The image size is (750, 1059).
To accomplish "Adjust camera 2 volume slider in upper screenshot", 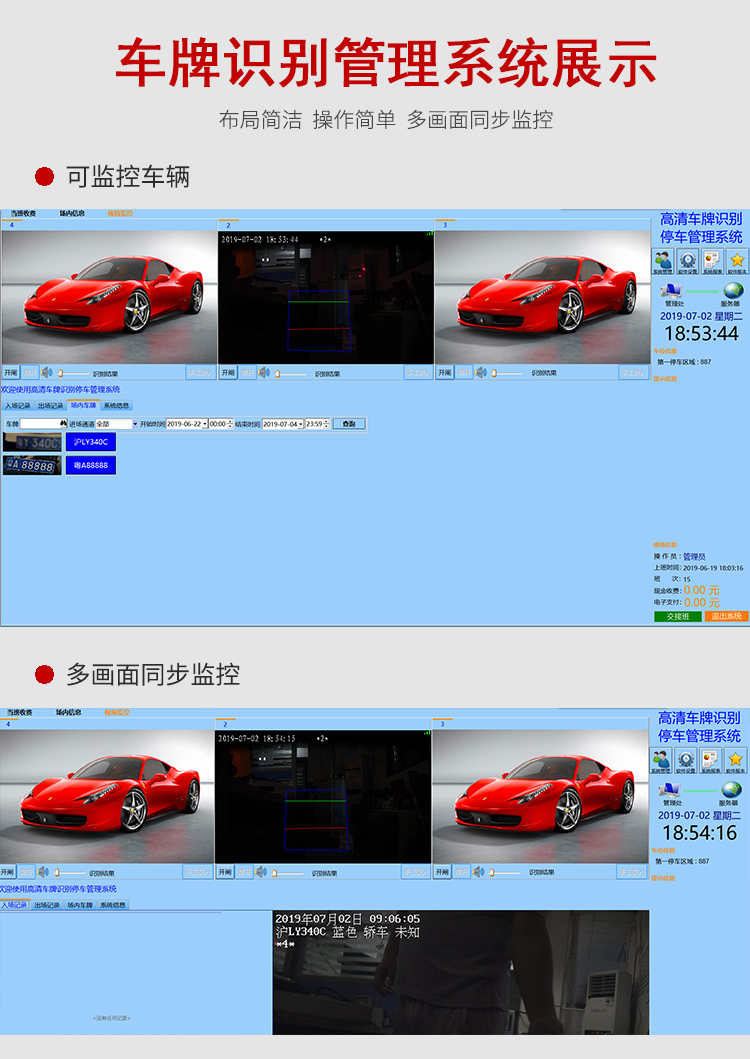I will [291, 373].
